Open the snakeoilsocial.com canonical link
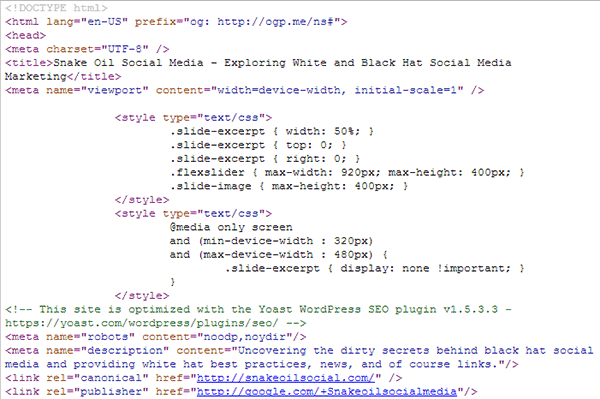The width and height of the screenshot is (600, 399). coord(286,378)
